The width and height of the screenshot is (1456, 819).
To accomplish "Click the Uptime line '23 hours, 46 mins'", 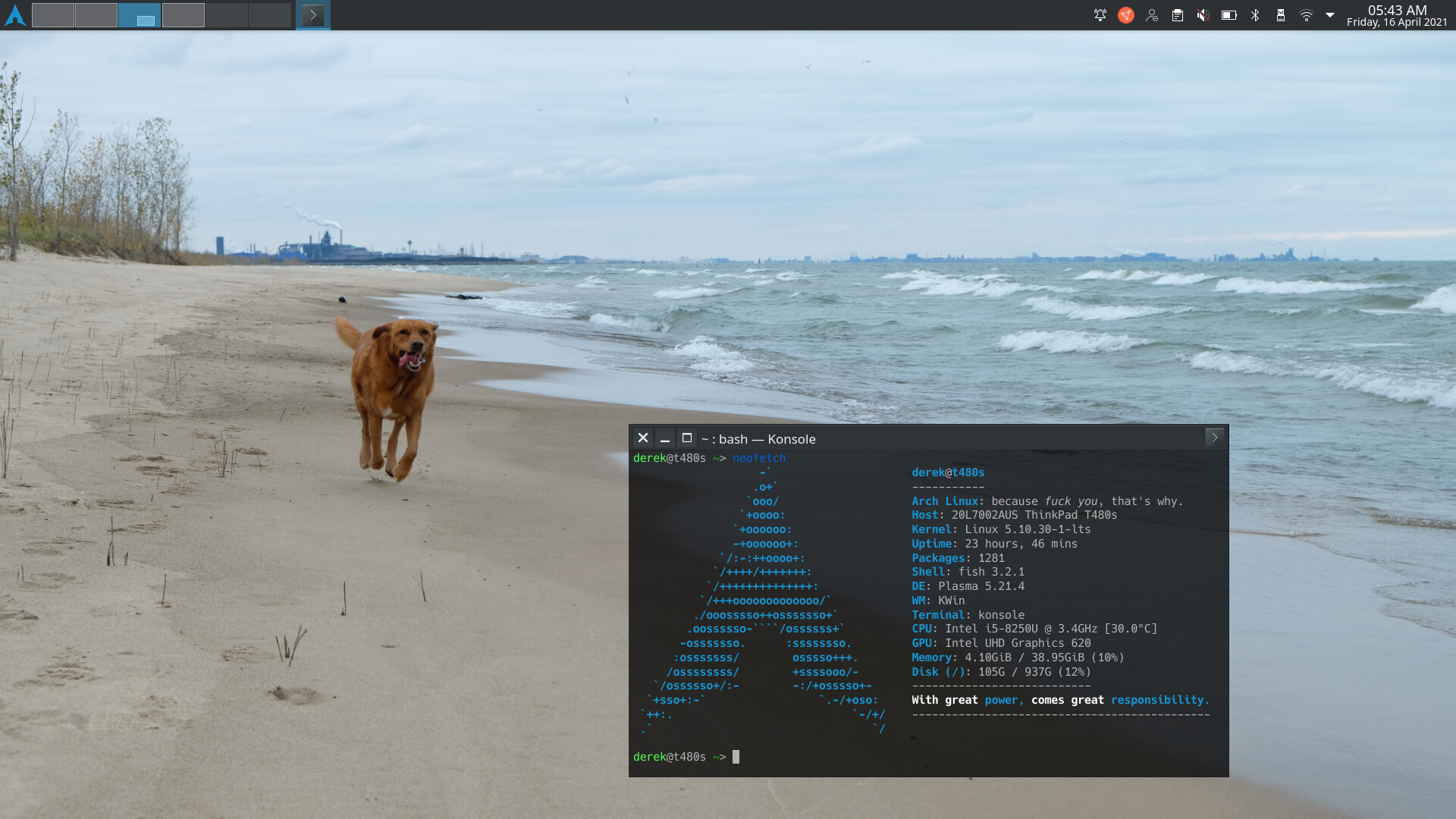I will pos(1021,544).
